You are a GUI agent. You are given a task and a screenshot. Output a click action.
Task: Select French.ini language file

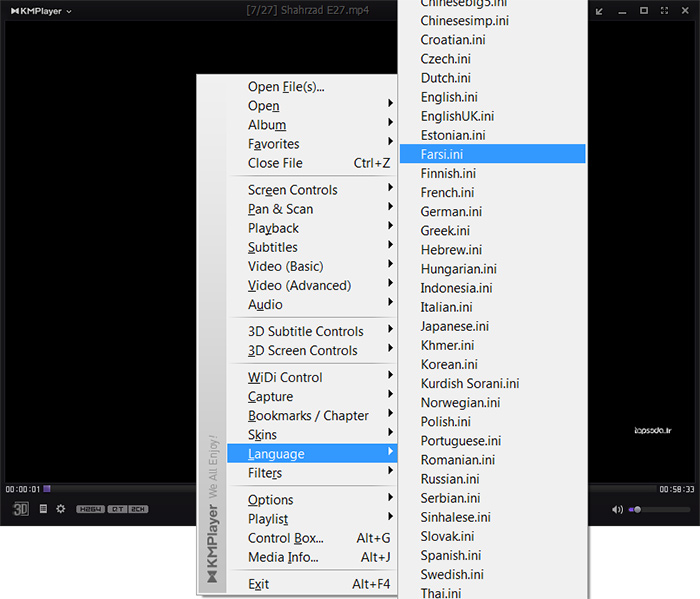tap(492, 192)
